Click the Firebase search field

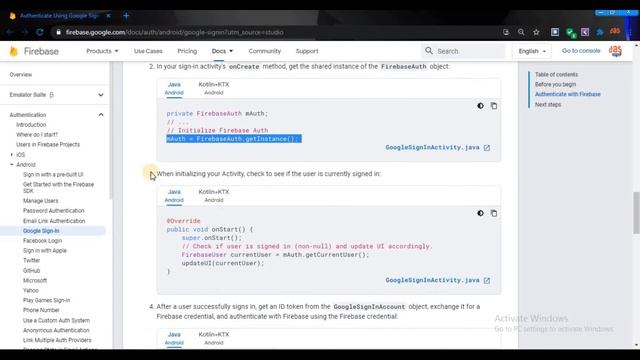463,51
